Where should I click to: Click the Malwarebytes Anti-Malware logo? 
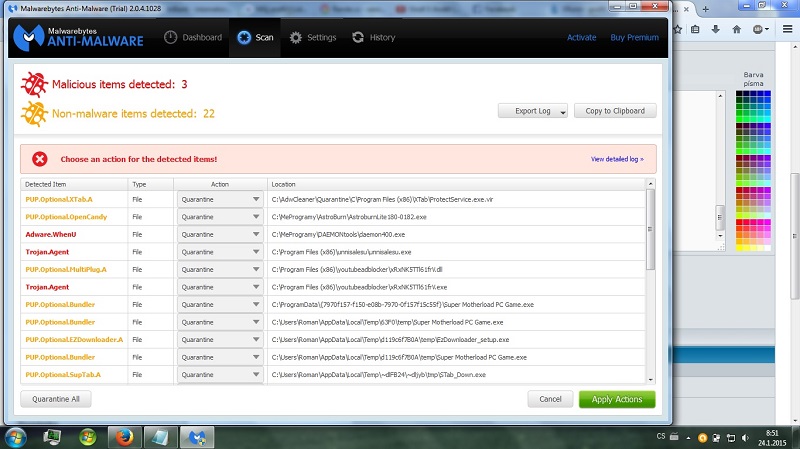(78, 37)
